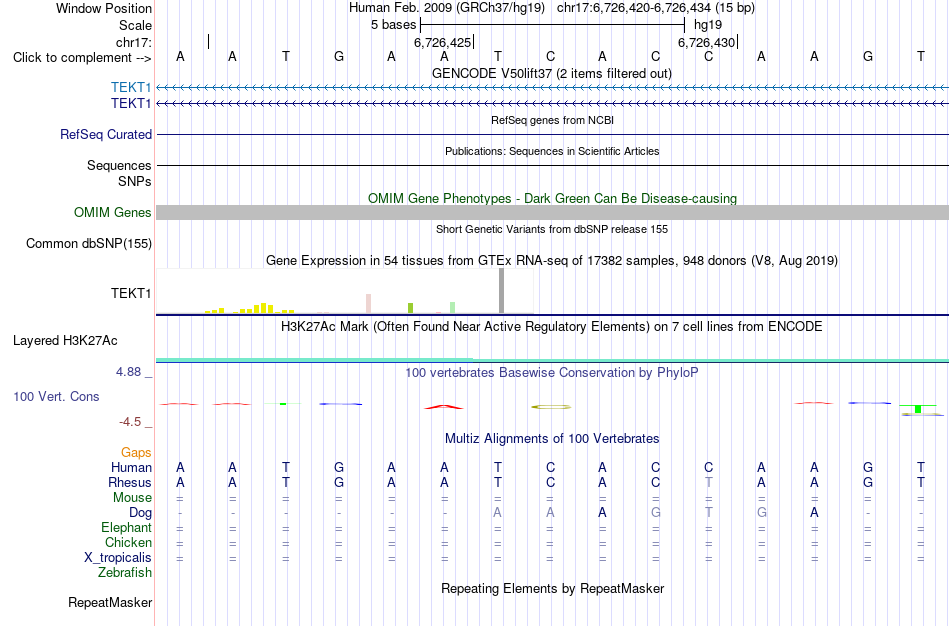Open the GENCODE V50lift37 track title

(551, 73)
